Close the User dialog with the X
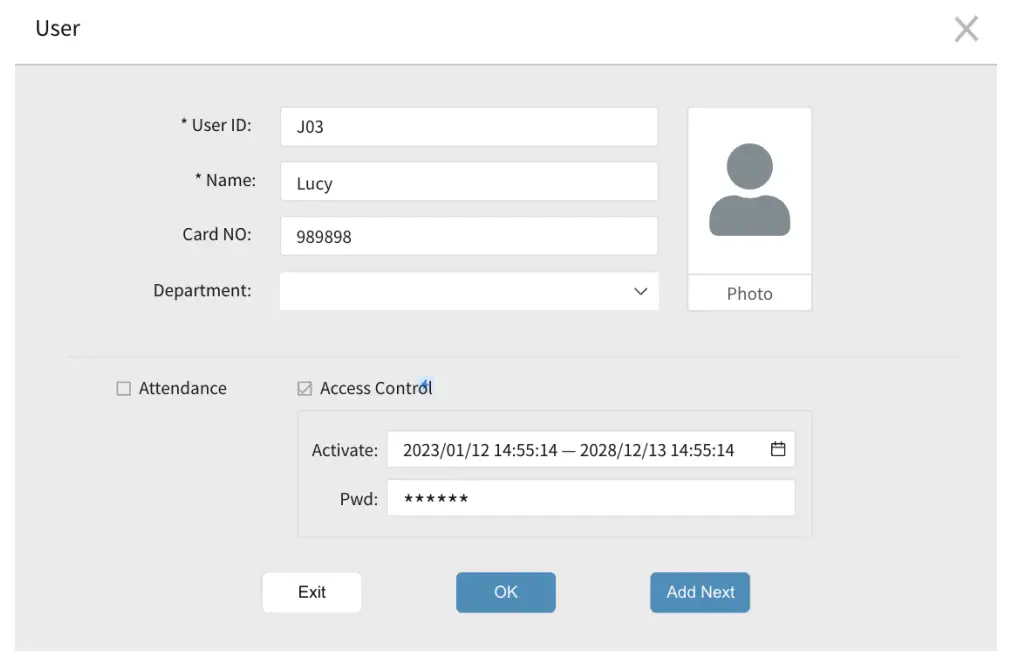Screen dimensions: 1011x658 pos(965,30)
